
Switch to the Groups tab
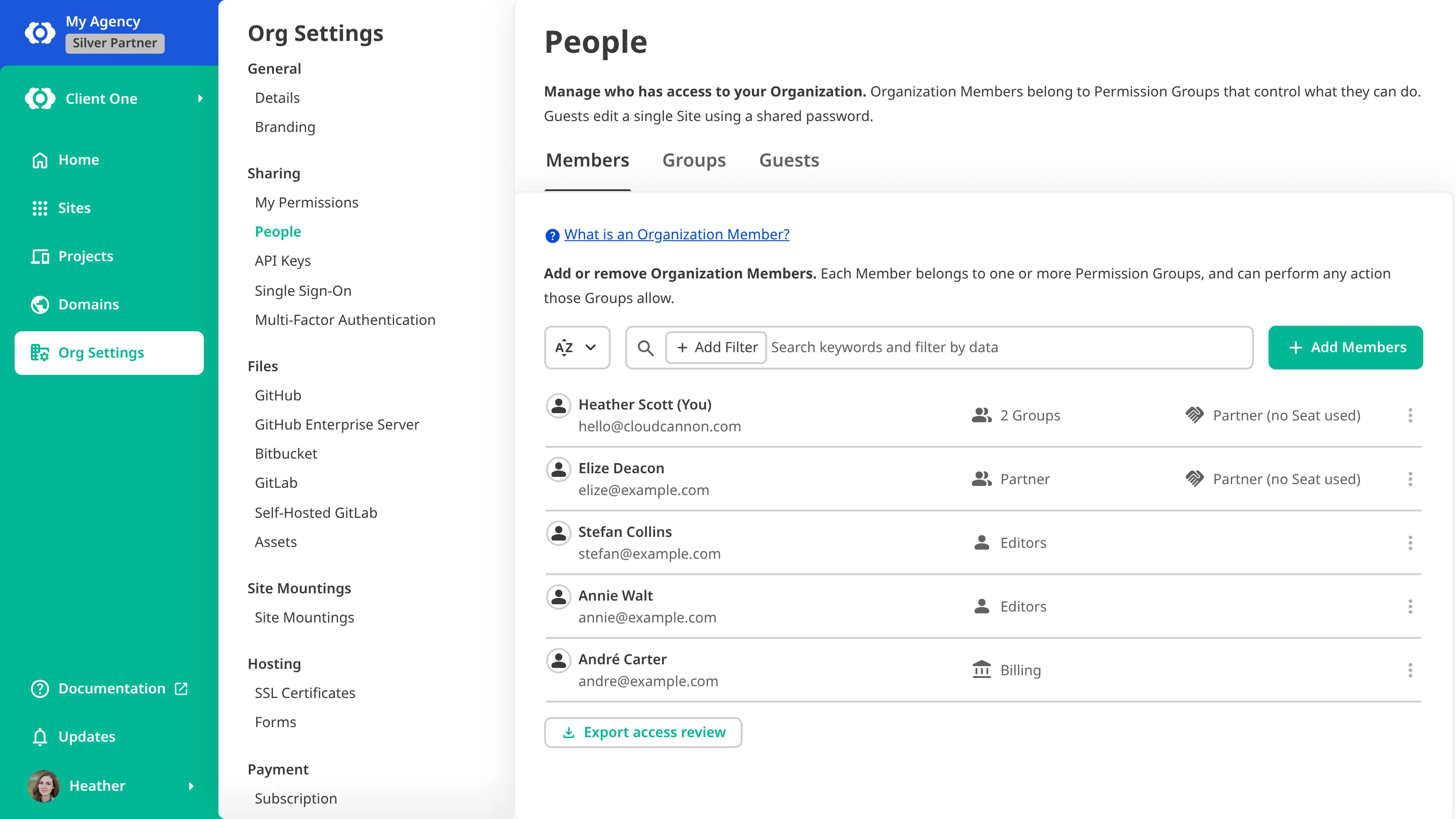pos(693,161)
